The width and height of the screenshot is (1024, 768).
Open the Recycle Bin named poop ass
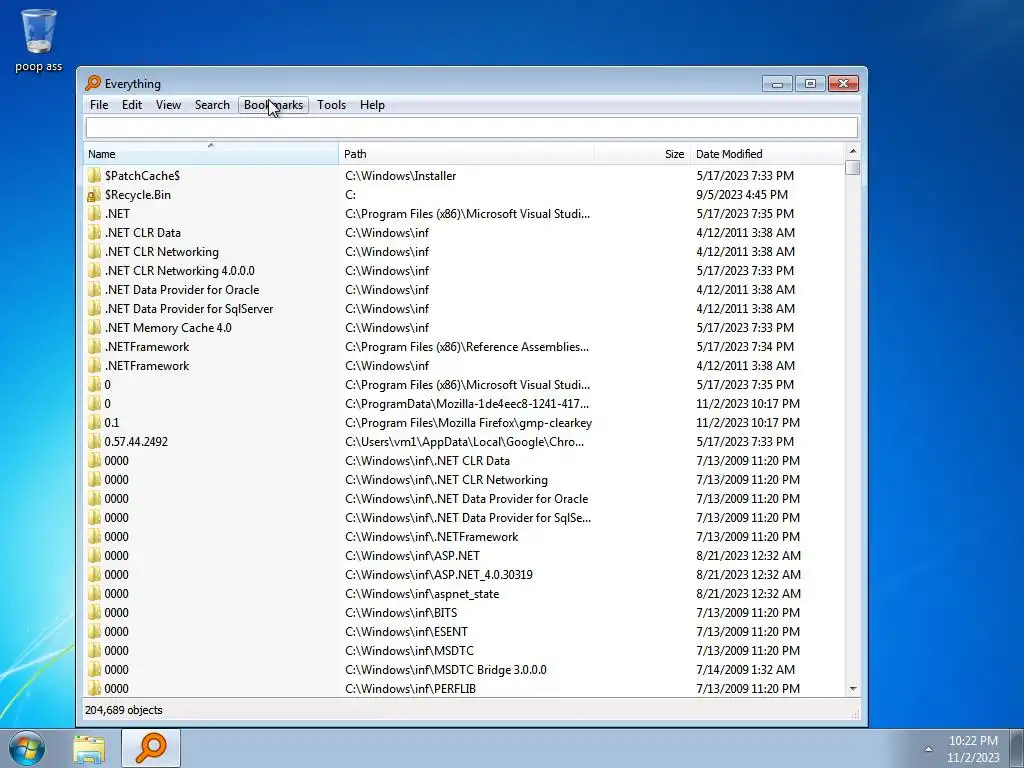39,40
